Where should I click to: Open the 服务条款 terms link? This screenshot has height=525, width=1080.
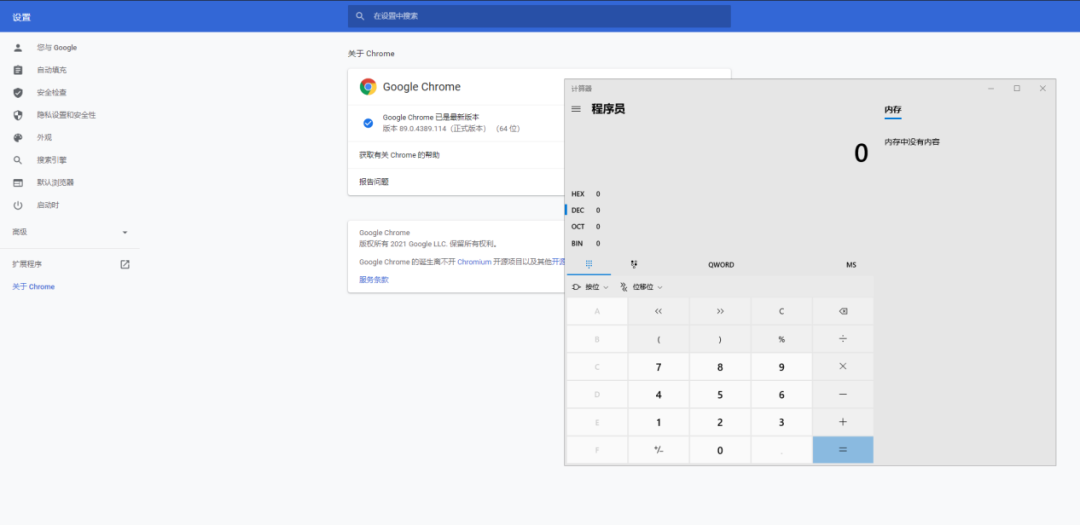point(374,280)
